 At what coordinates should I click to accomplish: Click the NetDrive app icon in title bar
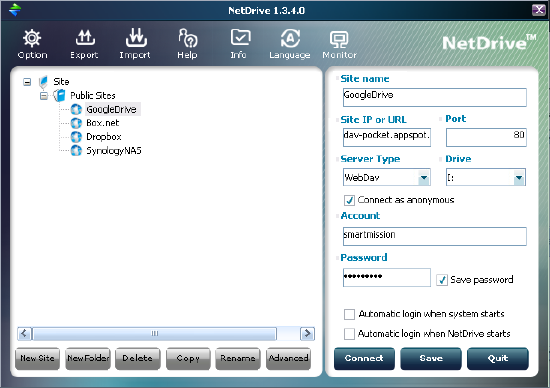click(15, 10)
